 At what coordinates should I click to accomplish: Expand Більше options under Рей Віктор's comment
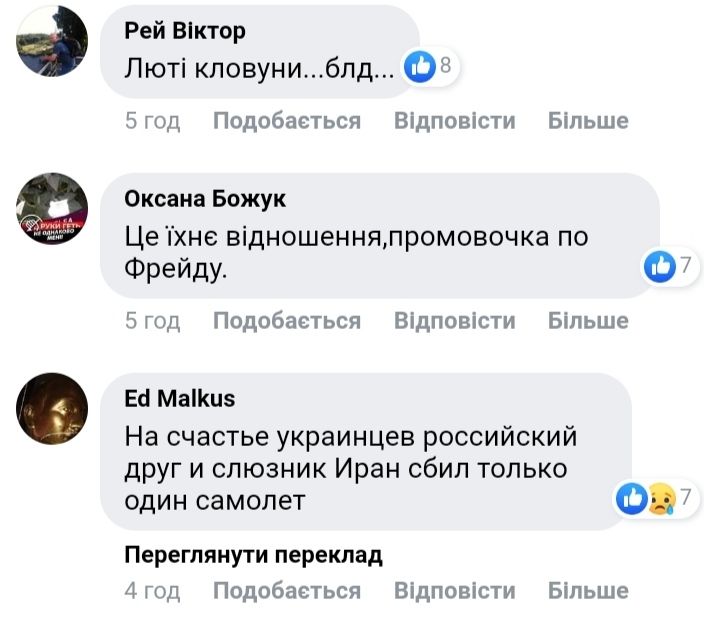[x=588, y=121]
